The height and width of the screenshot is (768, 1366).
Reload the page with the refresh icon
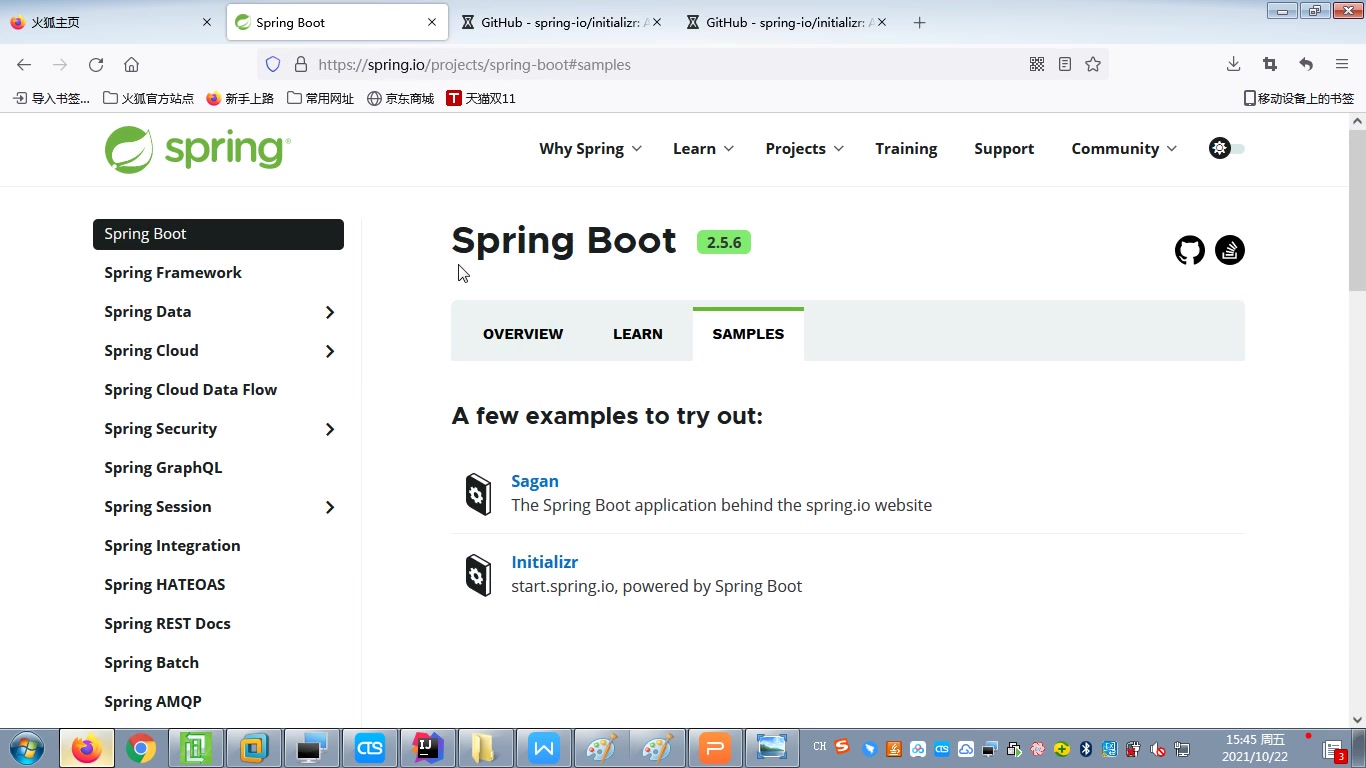(96, 65)
